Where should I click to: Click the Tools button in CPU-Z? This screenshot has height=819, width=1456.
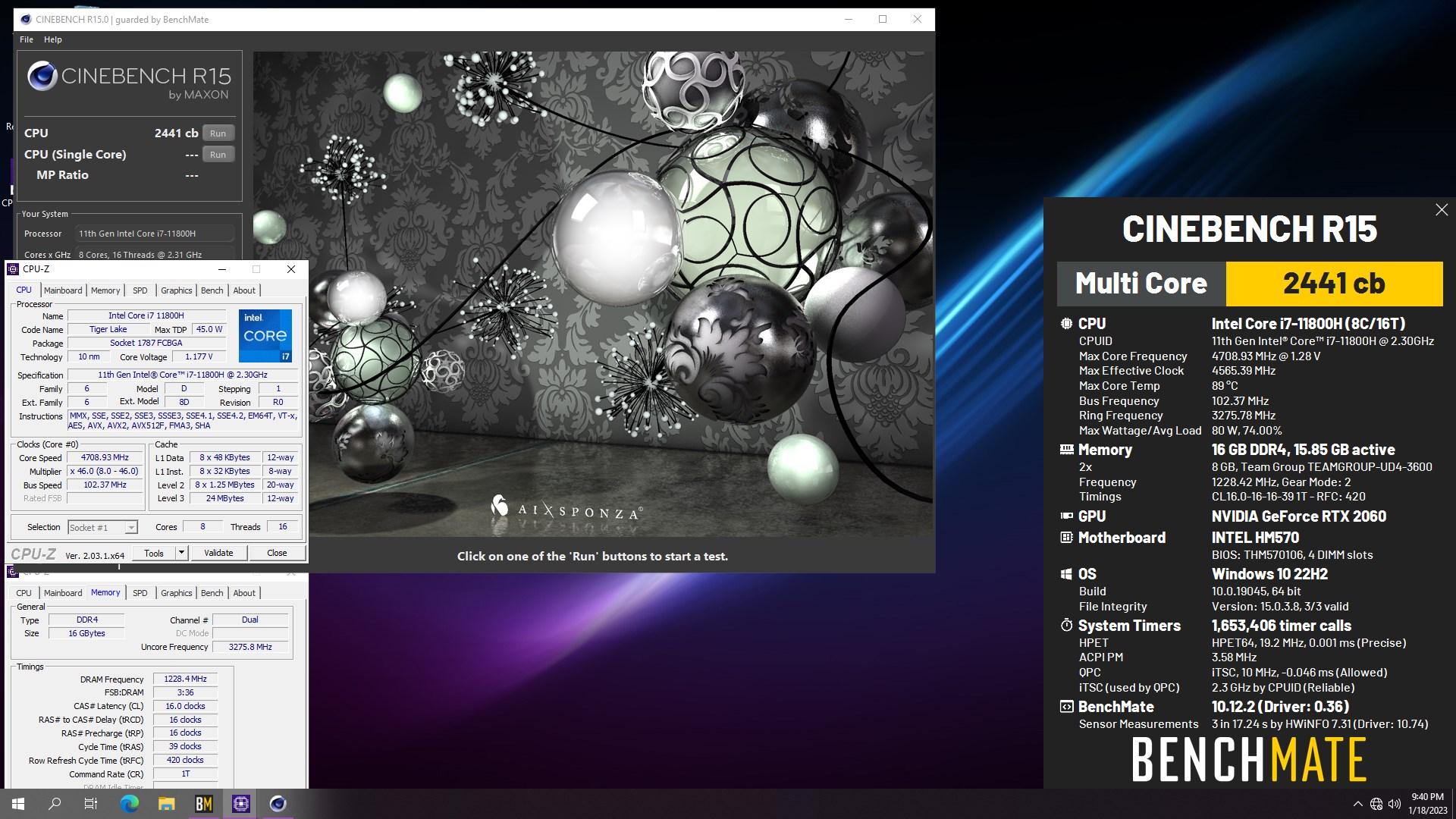(154, 553)
